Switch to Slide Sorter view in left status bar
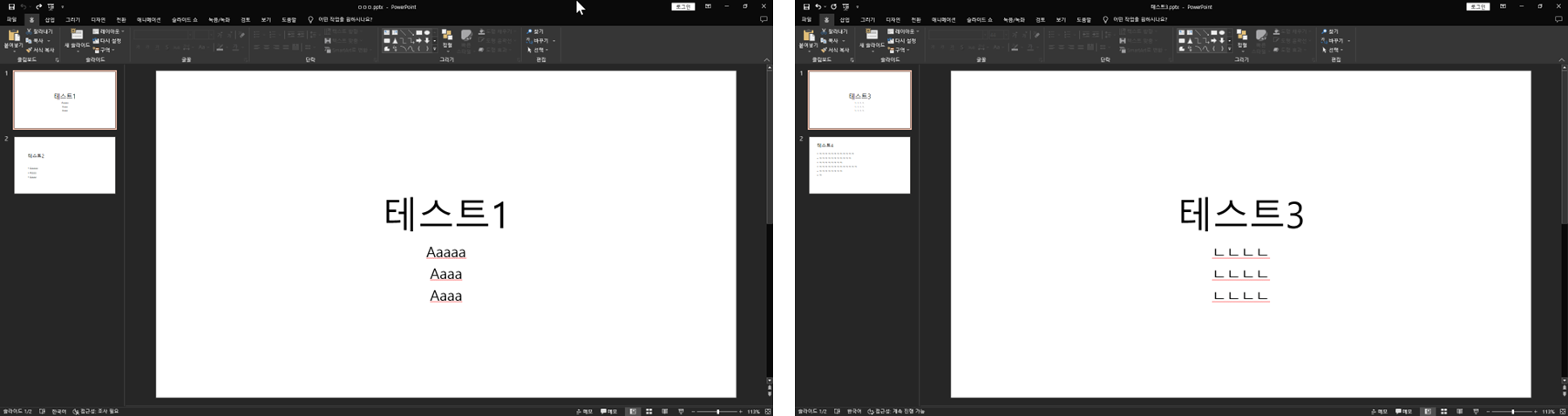1568x416 pixels. tap(649, 411)
